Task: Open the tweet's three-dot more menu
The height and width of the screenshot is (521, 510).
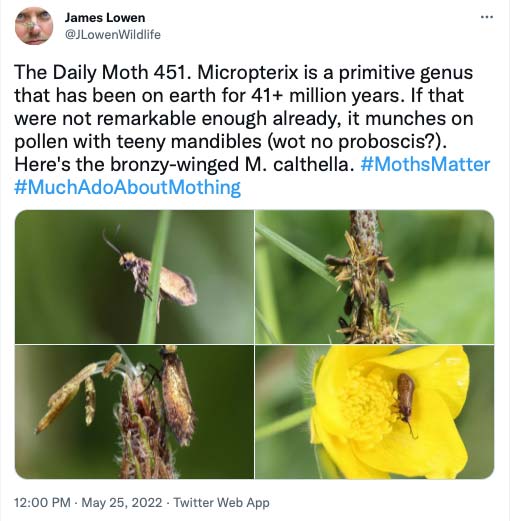Action: coord(487,17)
